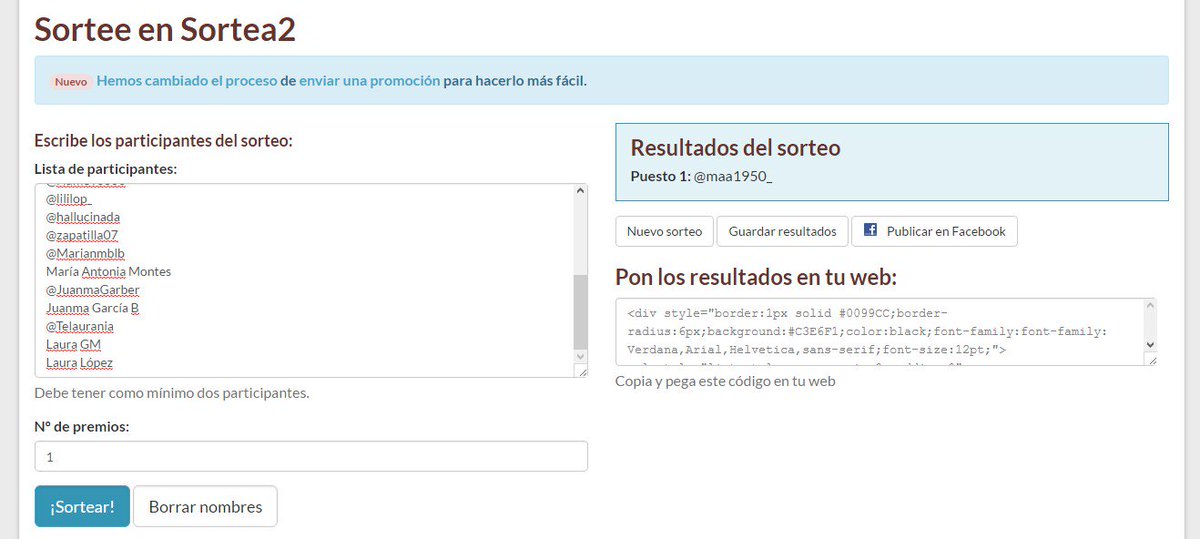Click the Nº de premios input field
Screen dimensions: 1200x539
[311, 456]
